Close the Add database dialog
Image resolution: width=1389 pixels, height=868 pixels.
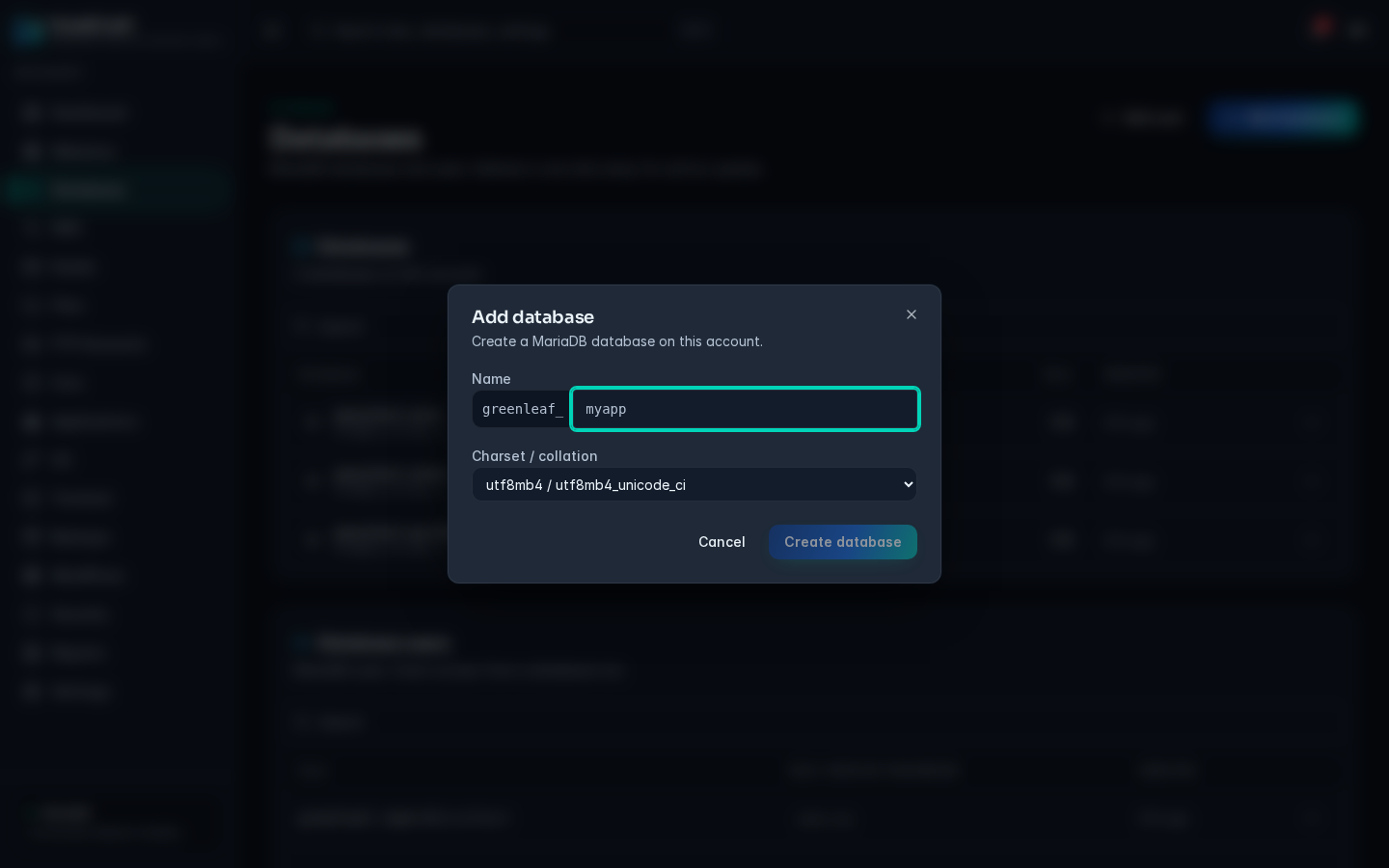912,314
